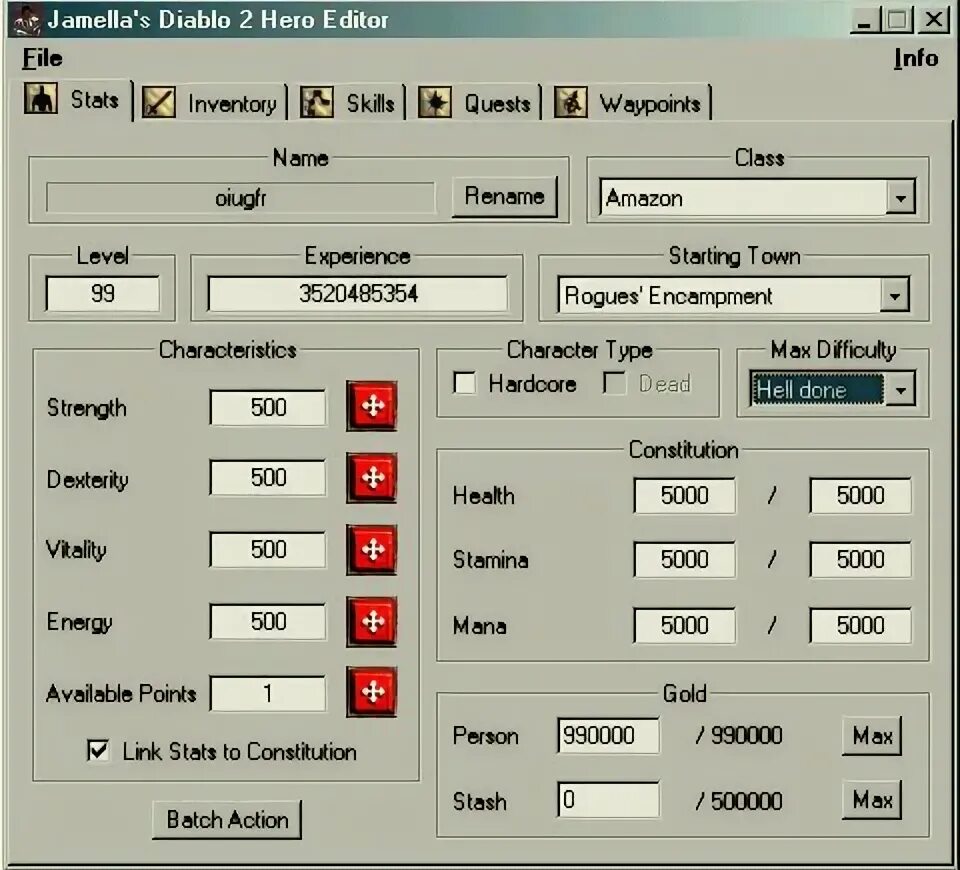This screenshot has height=870, width=960.
Task: Click the Skills tab icon
Action: [x=317, y=102]
